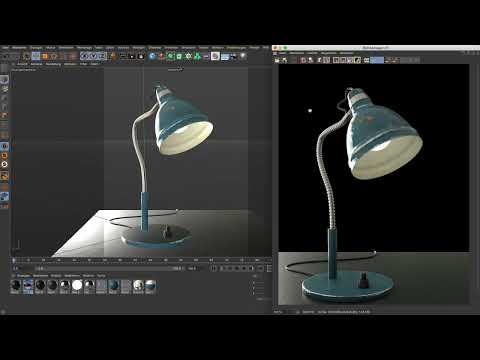
Task: Select the highlighted Move tool
Action: 36,56
